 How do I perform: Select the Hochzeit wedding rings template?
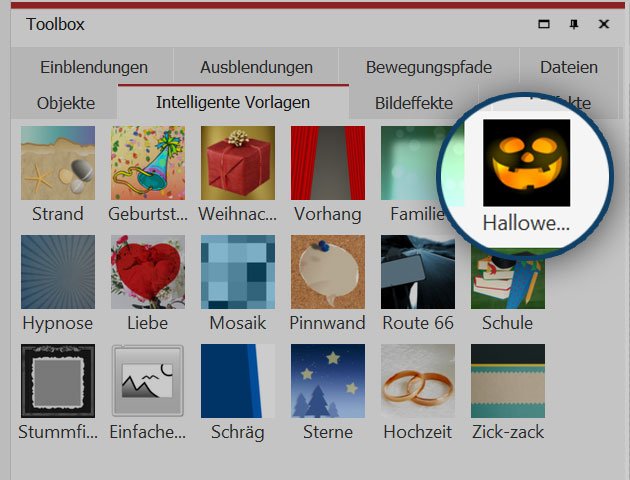click(418, 381)
